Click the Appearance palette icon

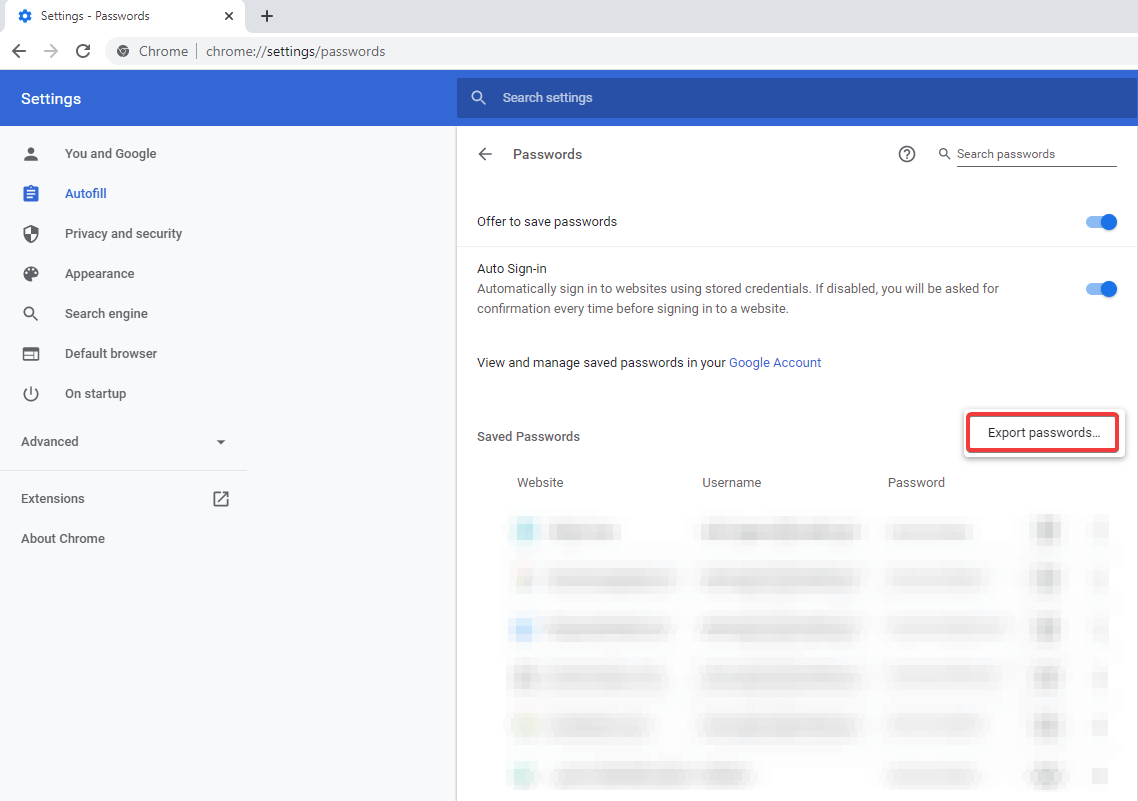tap(31, 273)
